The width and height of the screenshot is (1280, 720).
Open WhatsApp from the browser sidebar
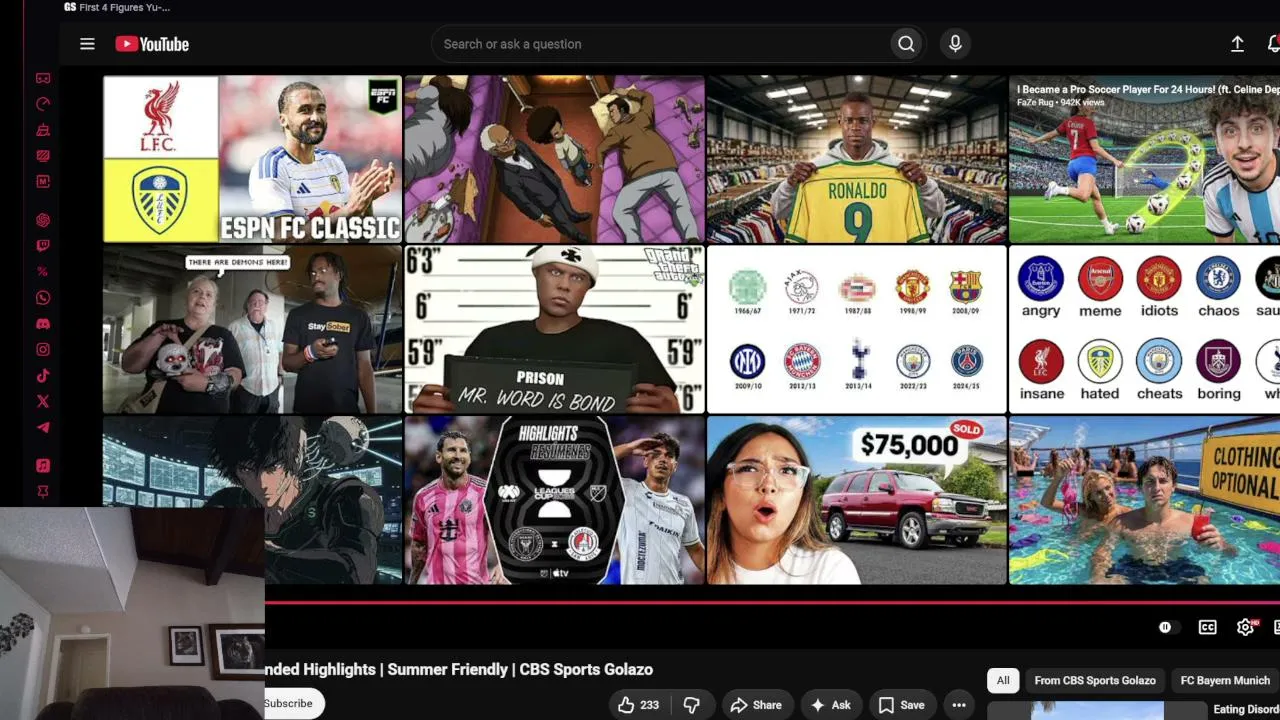pos(43,298)
